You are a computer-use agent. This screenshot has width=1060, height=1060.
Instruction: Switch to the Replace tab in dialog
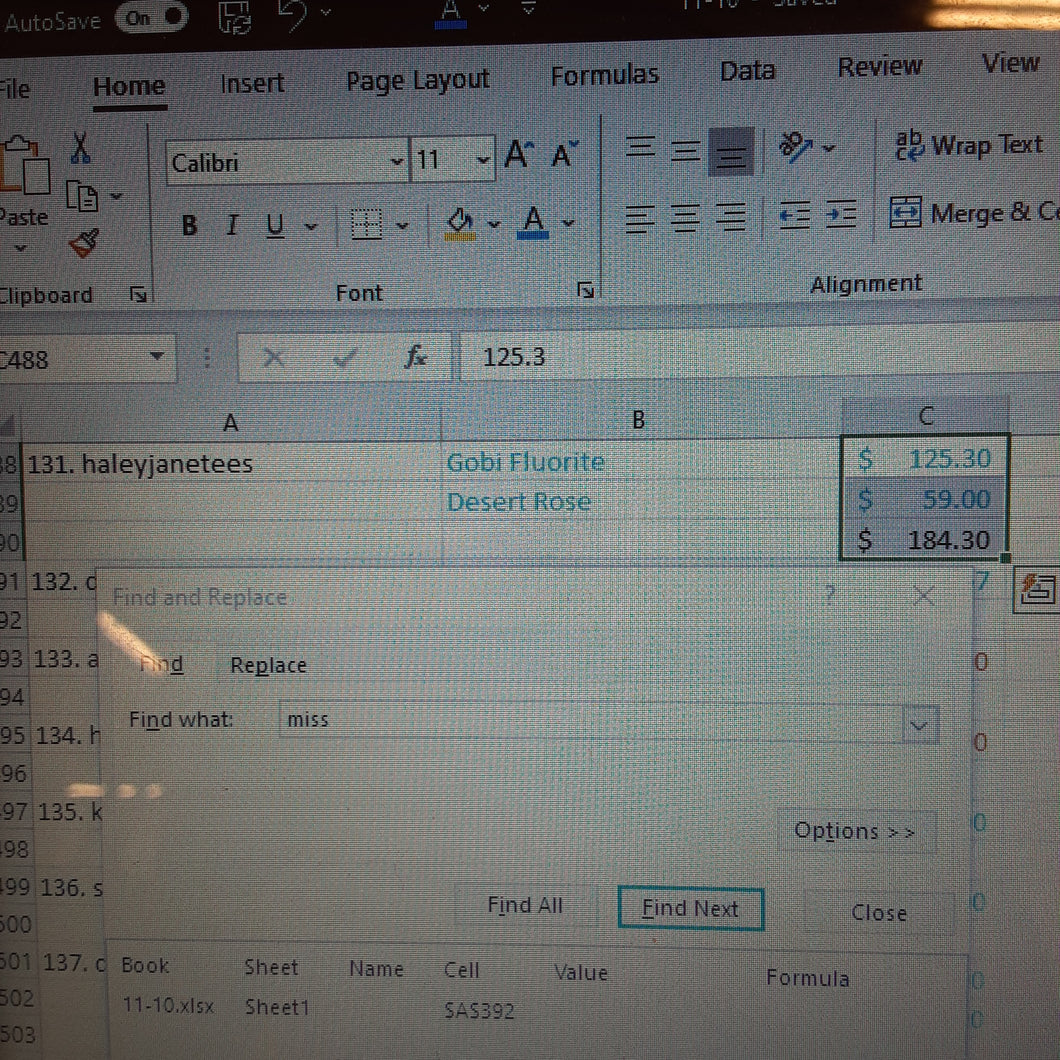tap(268, 665)
